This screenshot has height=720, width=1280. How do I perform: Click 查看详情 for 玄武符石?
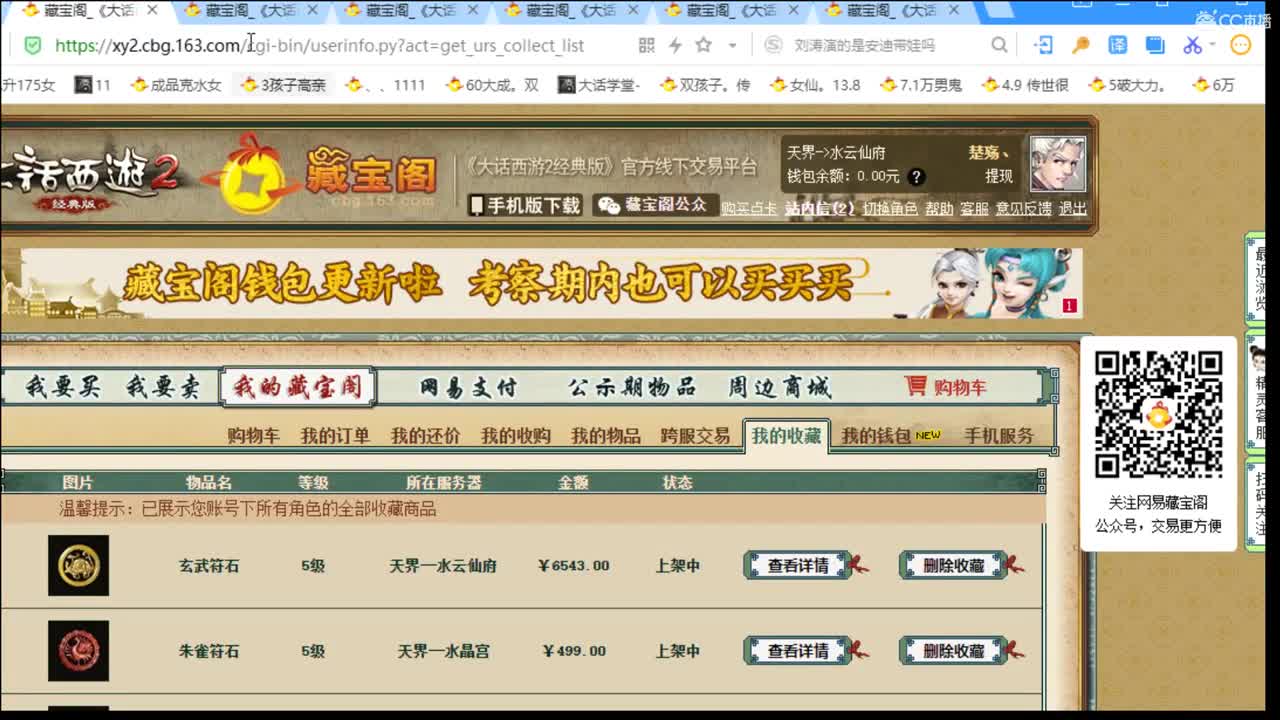coord(798,565)
